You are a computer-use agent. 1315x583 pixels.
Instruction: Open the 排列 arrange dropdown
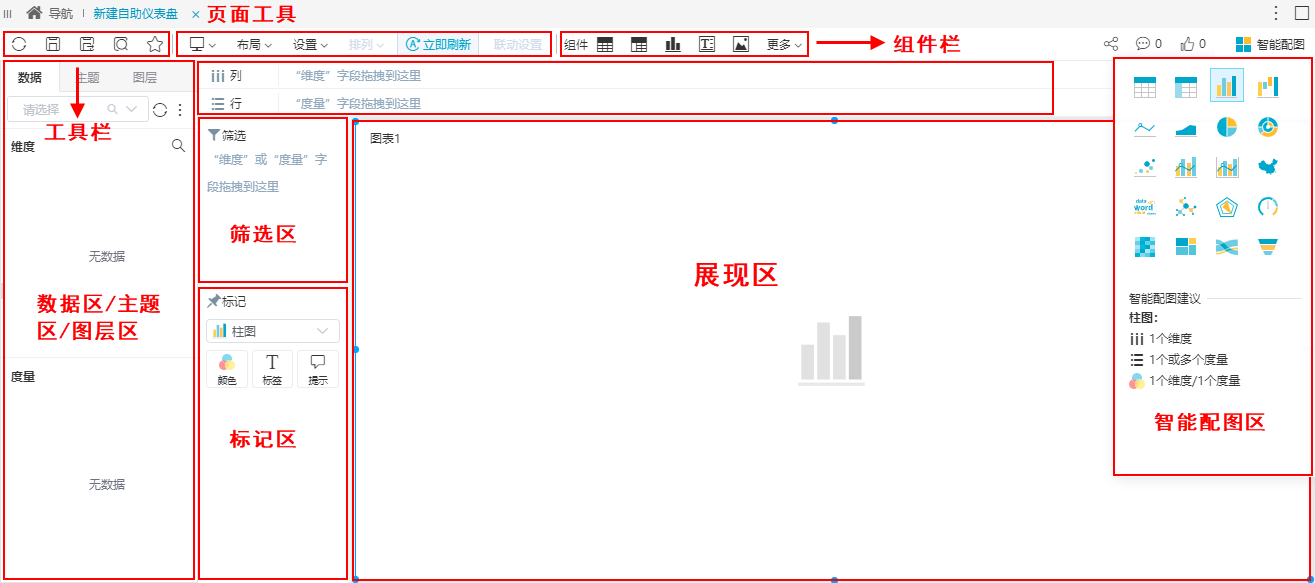[x=366, y=45]
